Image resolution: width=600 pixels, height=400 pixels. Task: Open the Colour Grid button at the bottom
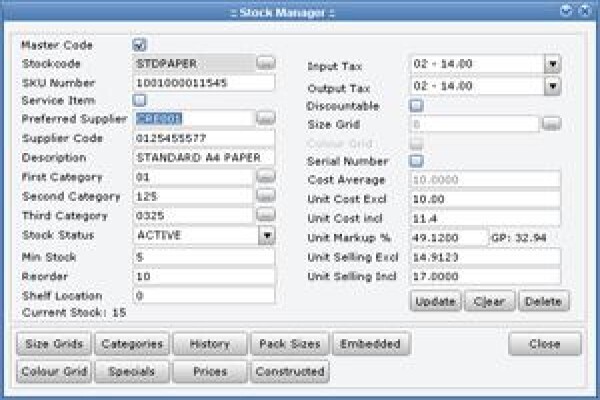54,371
